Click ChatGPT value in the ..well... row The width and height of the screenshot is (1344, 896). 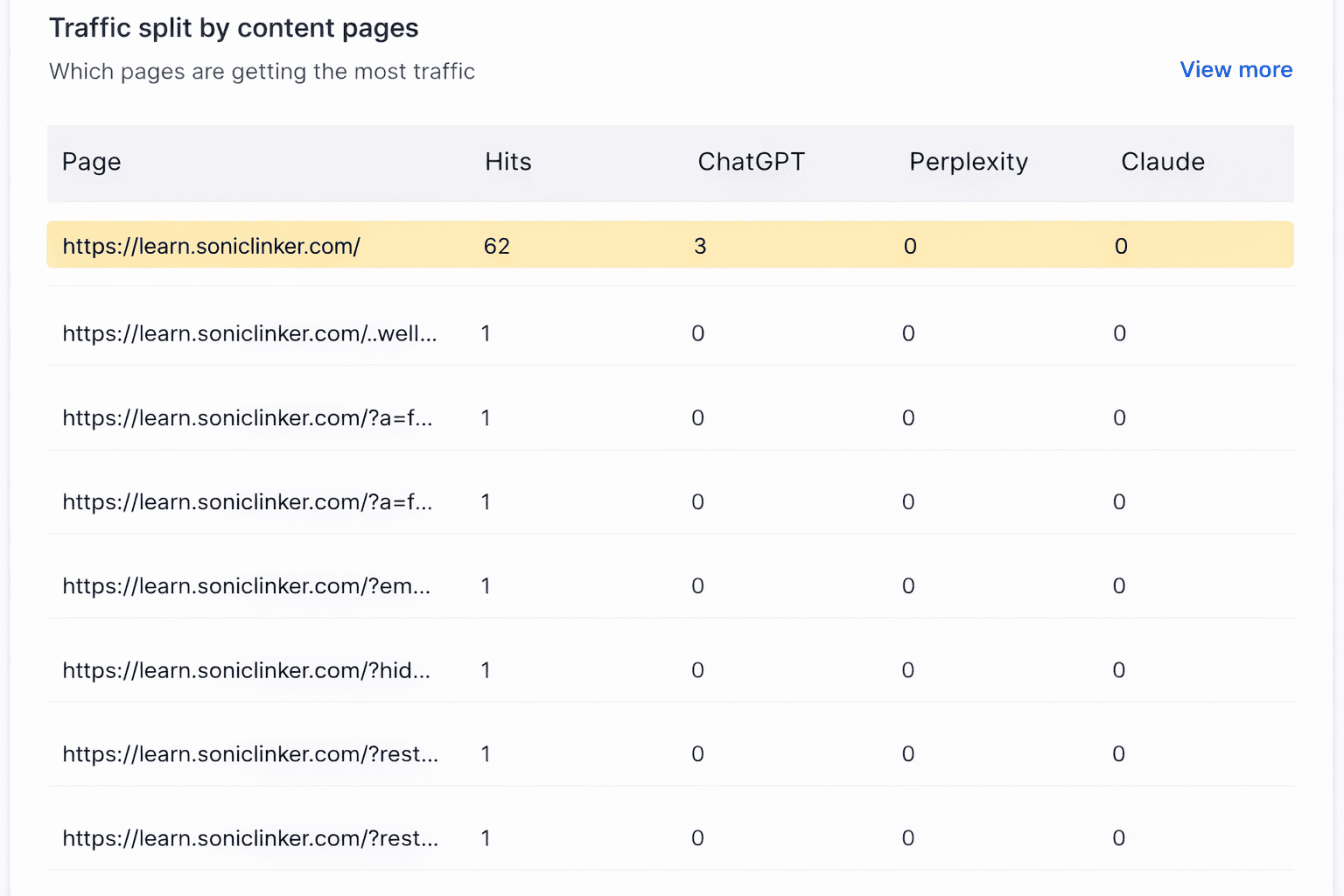(697, 333)
